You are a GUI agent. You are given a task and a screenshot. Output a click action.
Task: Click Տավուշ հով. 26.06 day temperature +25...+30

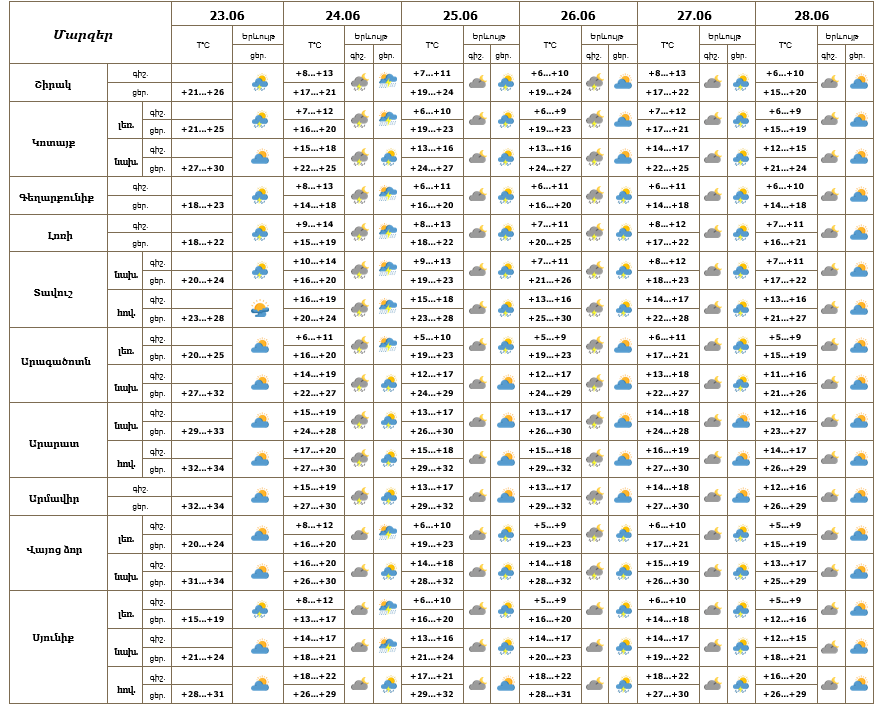(x=550, y=318)
